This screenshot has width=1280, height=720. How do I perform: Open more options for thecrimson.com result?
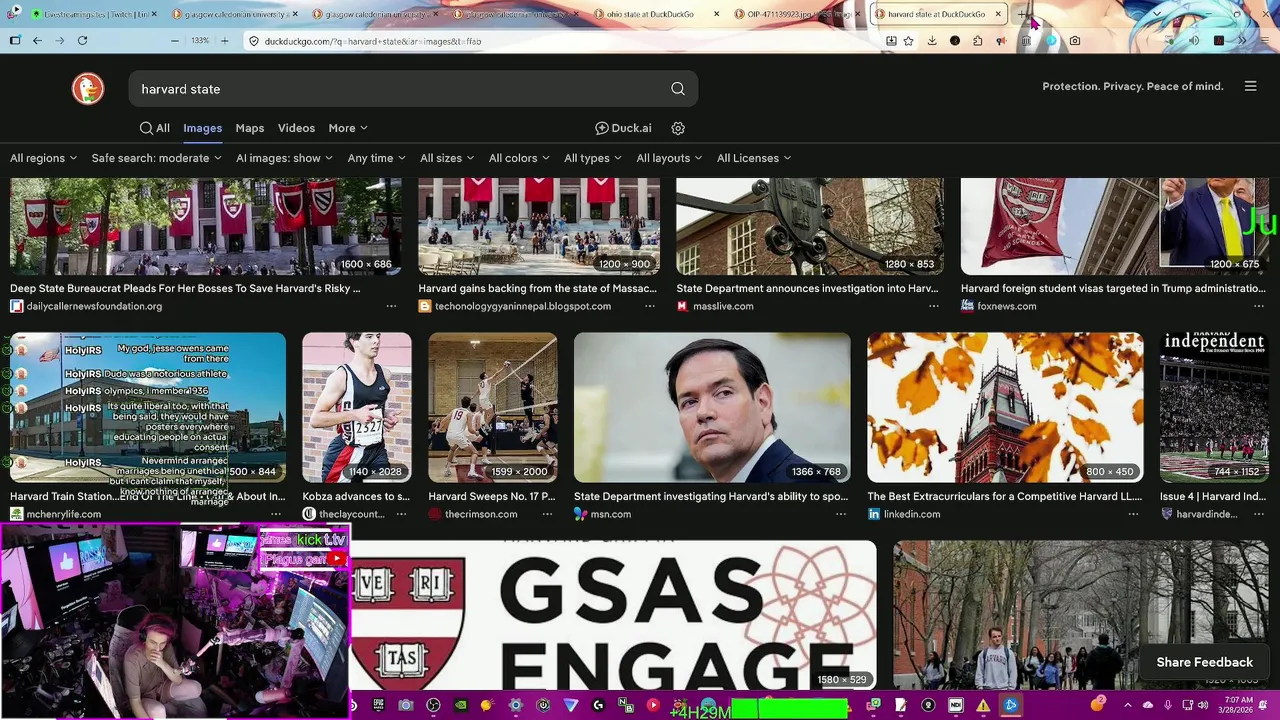pos(547,514)
